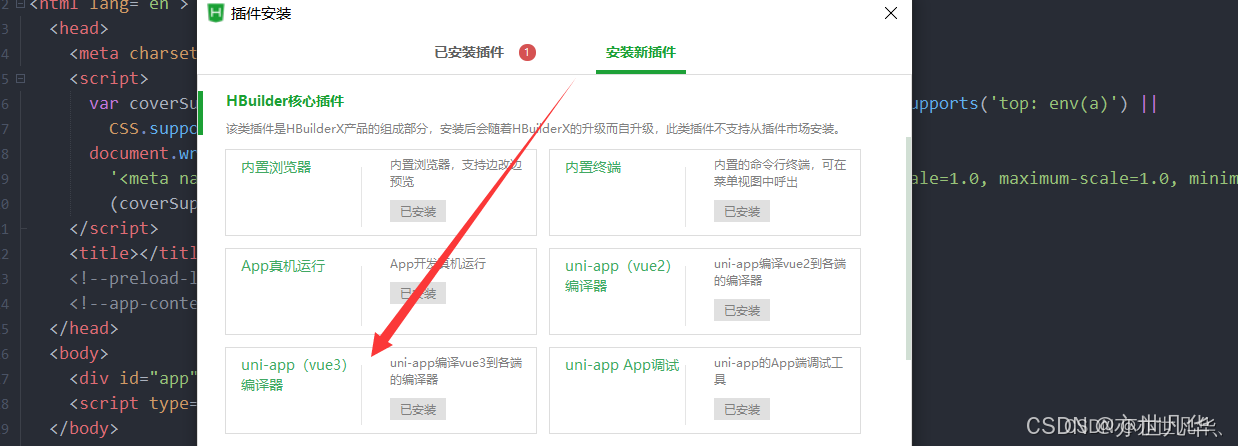This screenshot has height=446, width=1238.
Task: Click the core plugin explanation paragraph
Action: click(533, 129)
